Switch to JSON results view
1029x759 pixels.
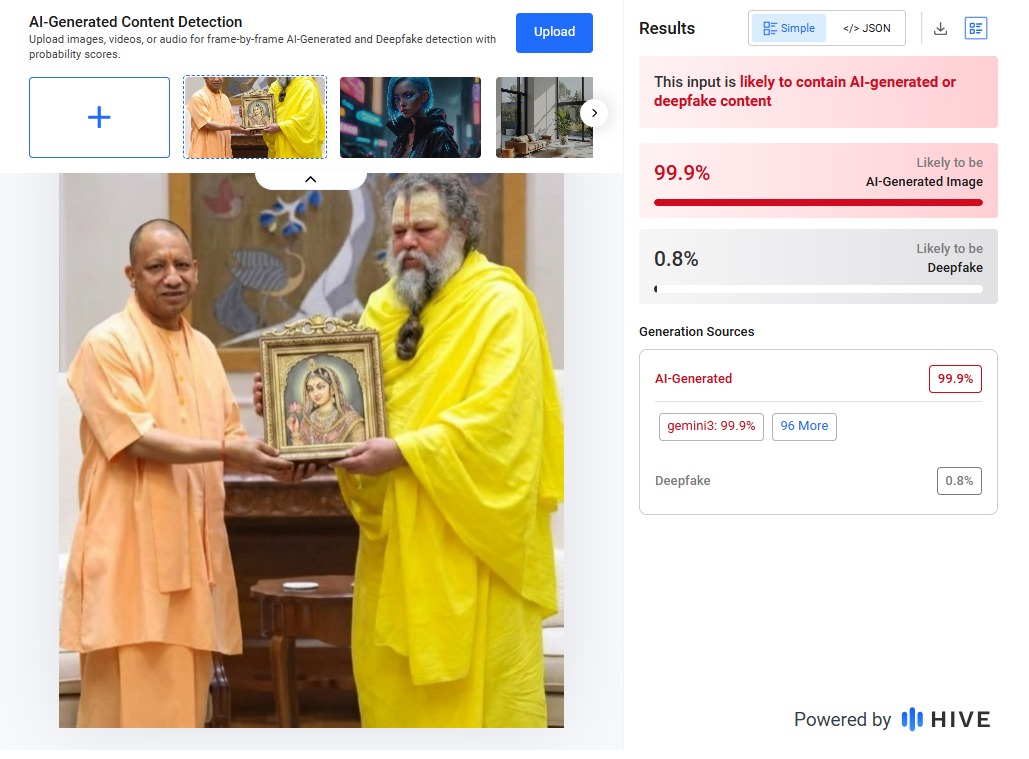(866, 29)
